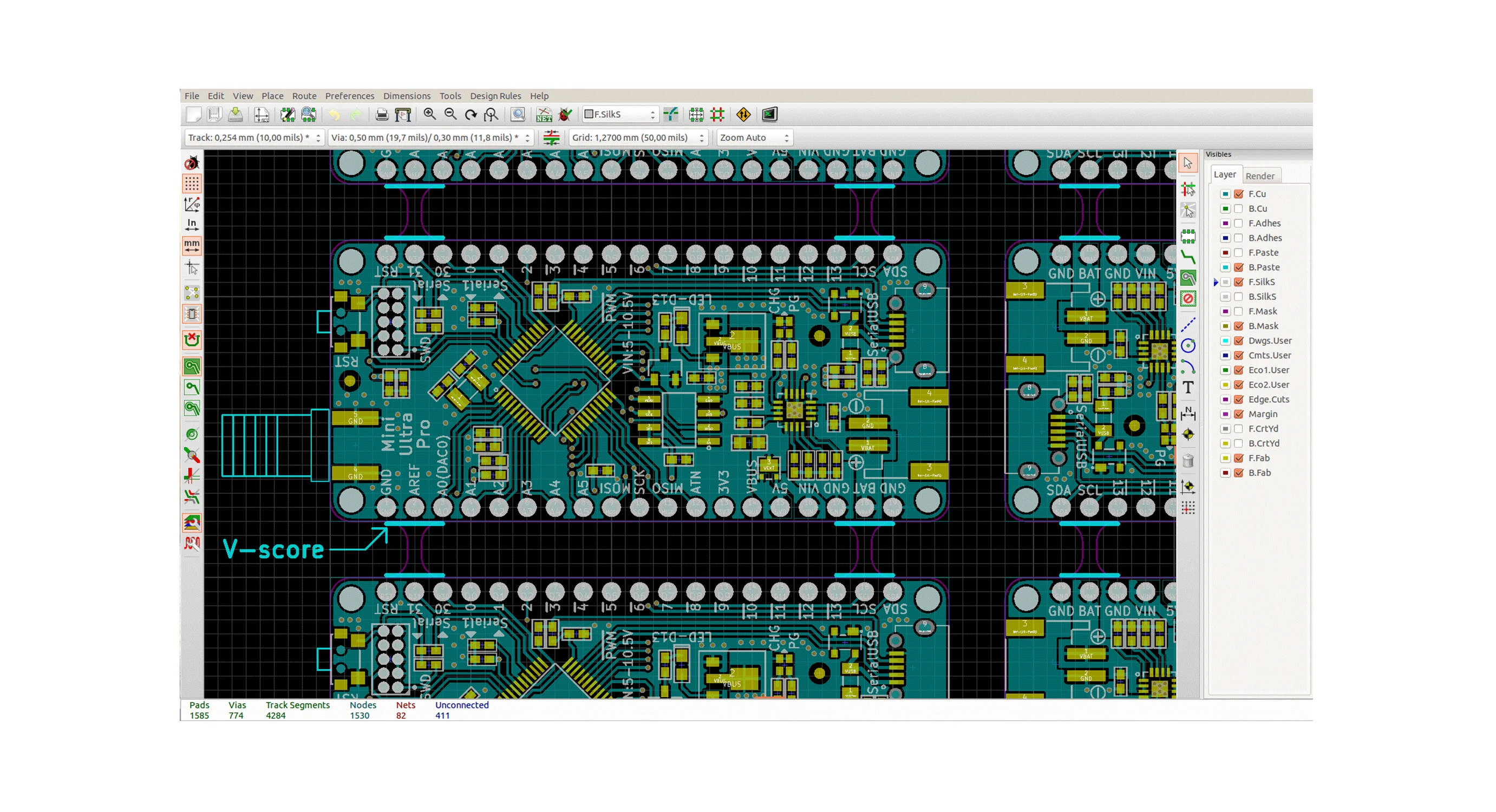Open the netlist NET icon
This screenshot has width=1496, height=812.
coord(544,114)
